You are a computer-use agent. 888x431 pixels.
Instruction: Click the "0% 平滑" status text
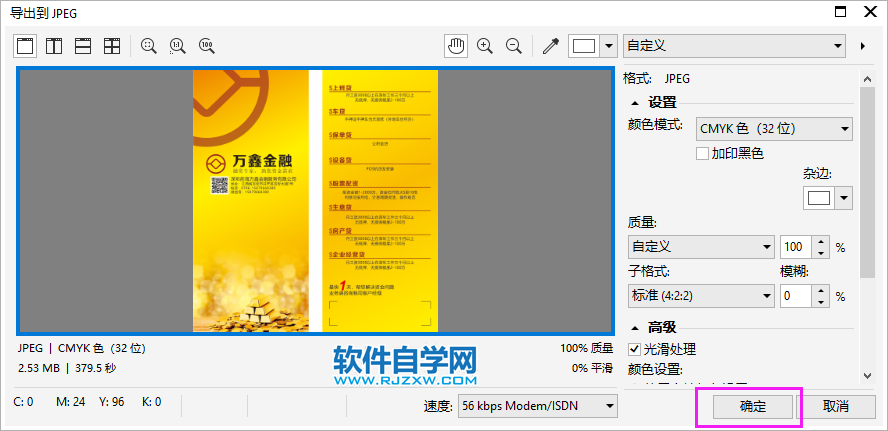pos(592,368)
